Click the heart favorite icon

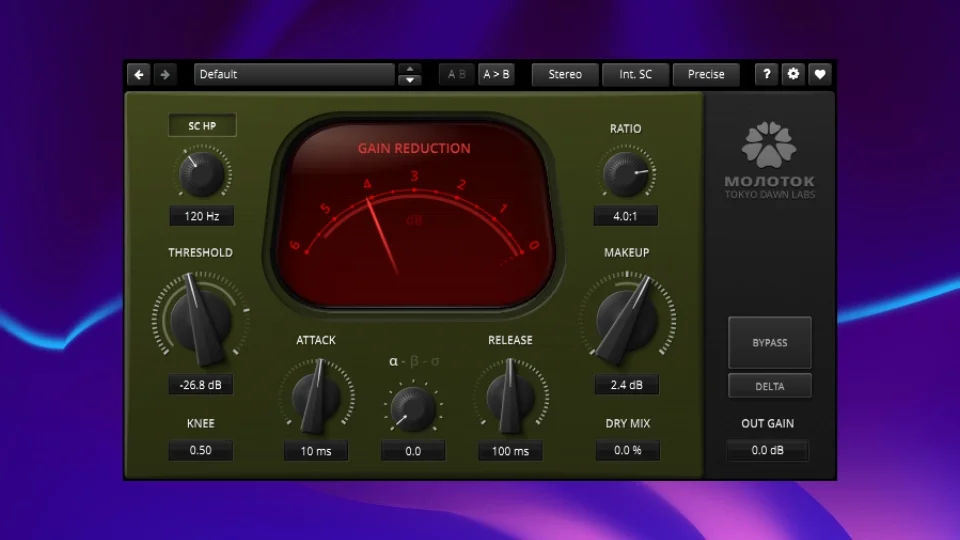pos(820,75)
